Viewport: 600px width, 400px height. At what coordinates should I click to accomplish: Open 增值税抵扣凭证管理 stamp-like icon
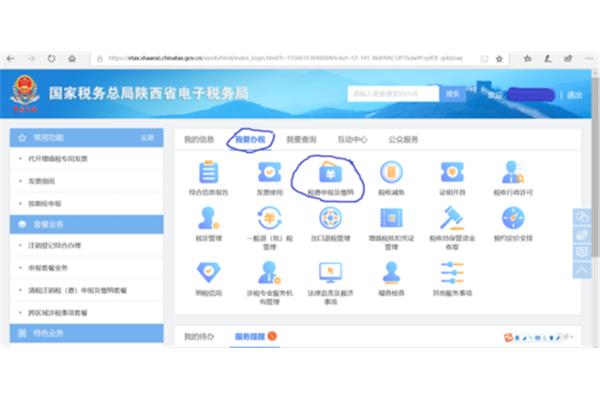point(391,218)
